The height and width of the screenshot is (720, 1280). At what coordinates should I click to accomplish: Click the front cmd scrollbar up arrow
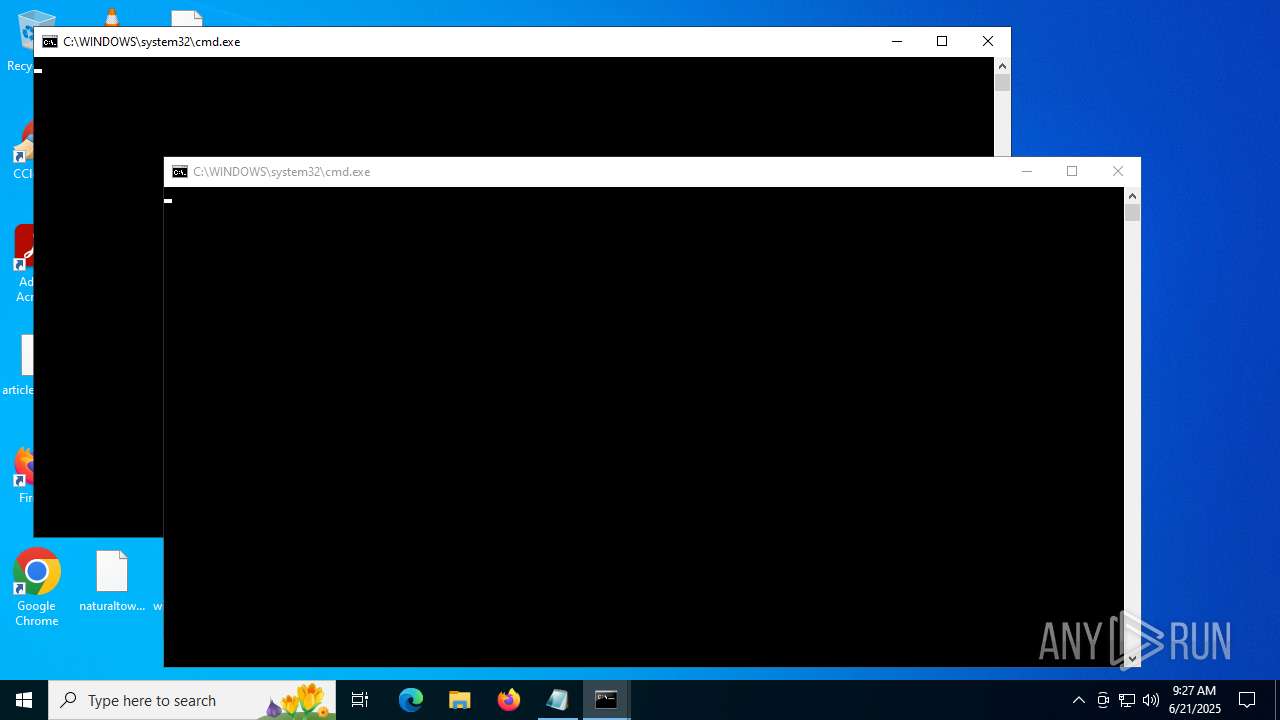(x=1132, y=196)
